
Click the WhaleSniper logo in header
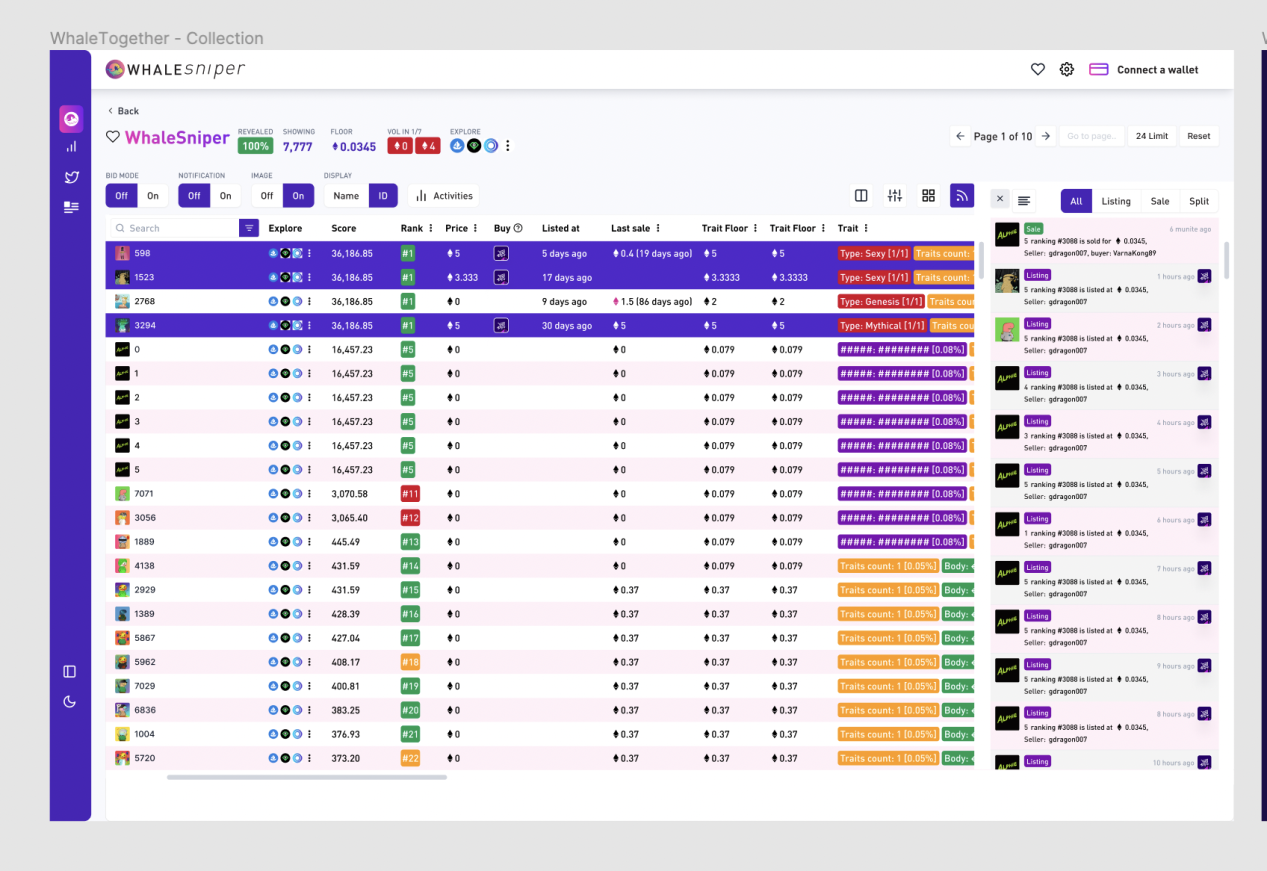click(x=175, y=69)
